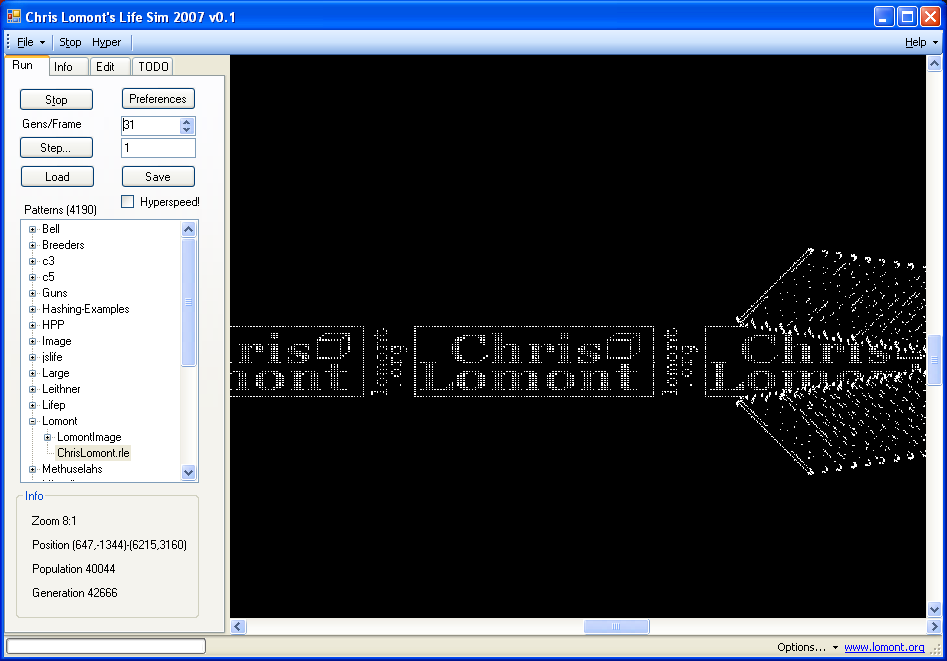The image size is (947, 661).
Task: Switch to the Edit tab
Action: pos(105,67)
